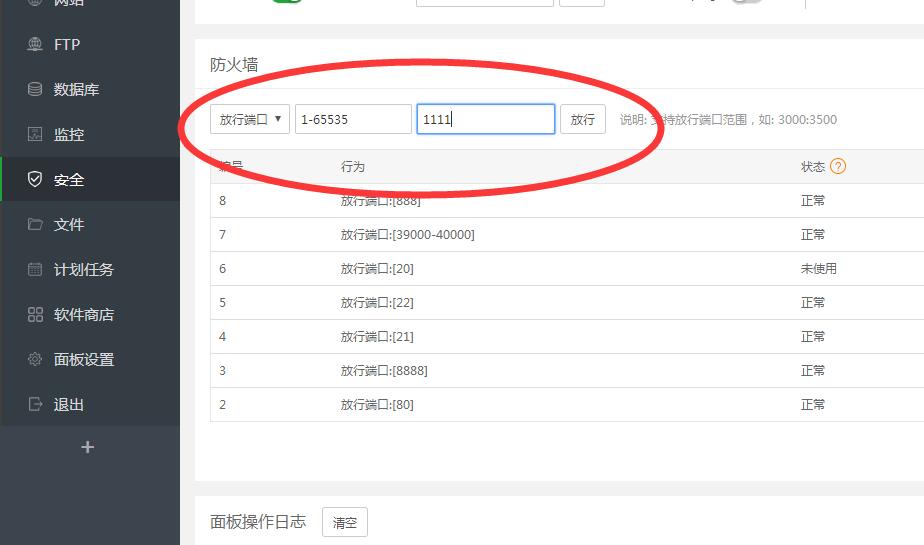Open the FTP section icon in sidebar
This screenshot has width=924, height=545.
pos(35,44)
